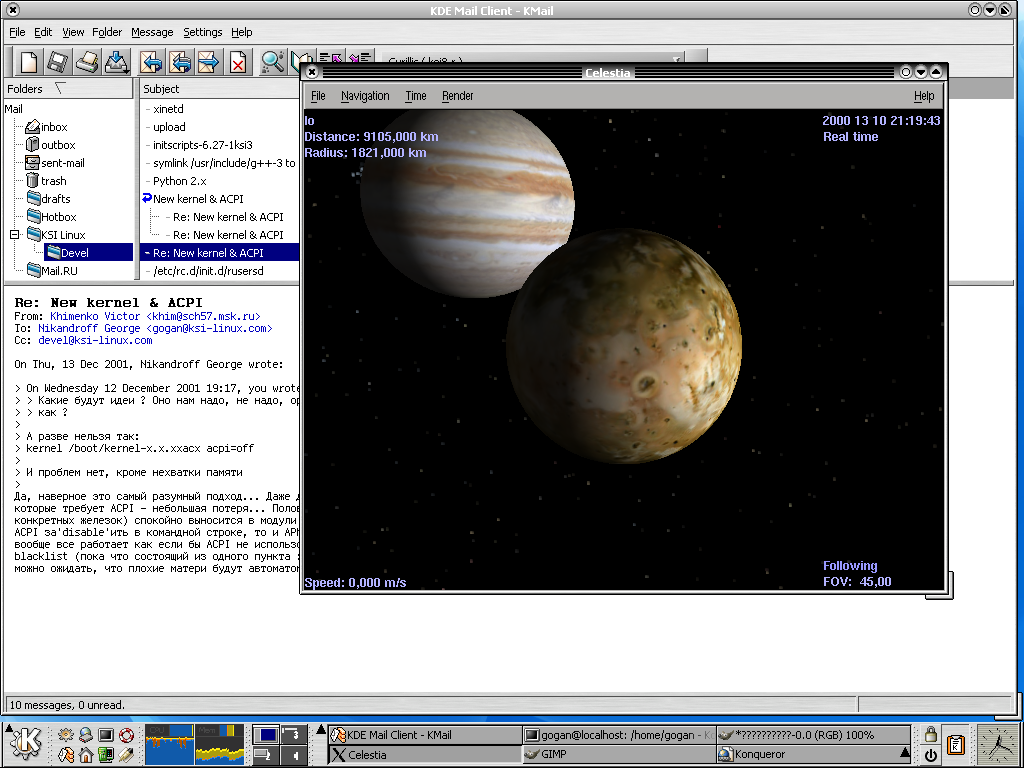
Task: Open KMail Folder menu
Action: click(x=106, y=32)
